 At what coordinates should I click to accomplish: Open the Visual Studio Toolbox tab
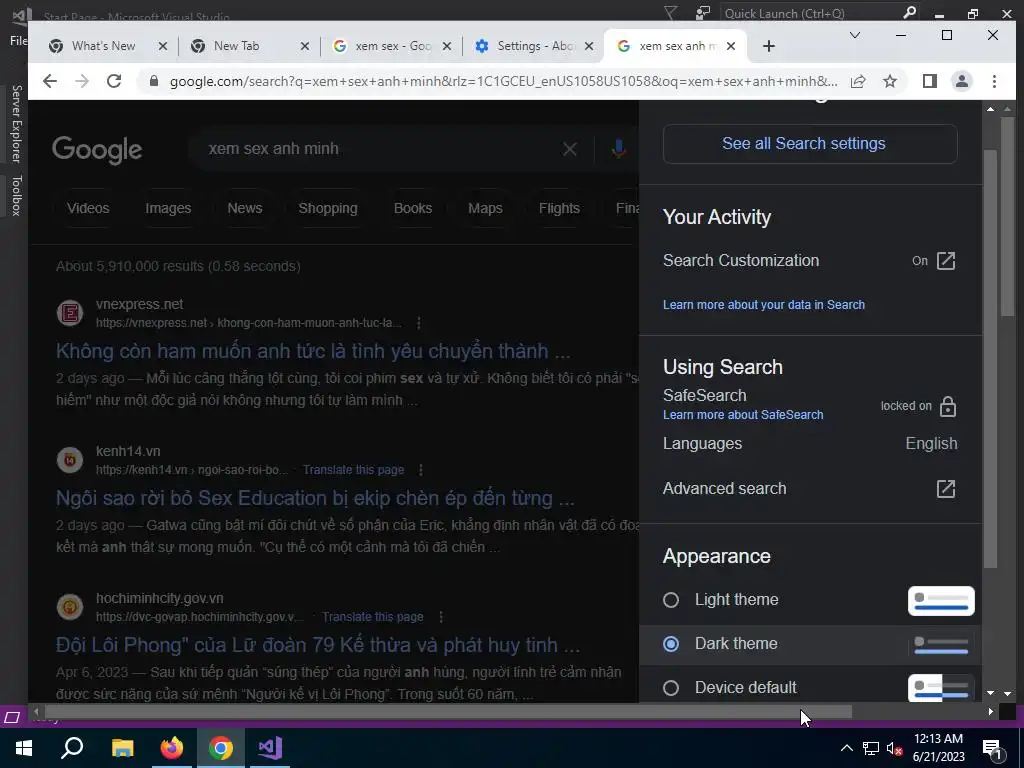(x=16, y=195)
